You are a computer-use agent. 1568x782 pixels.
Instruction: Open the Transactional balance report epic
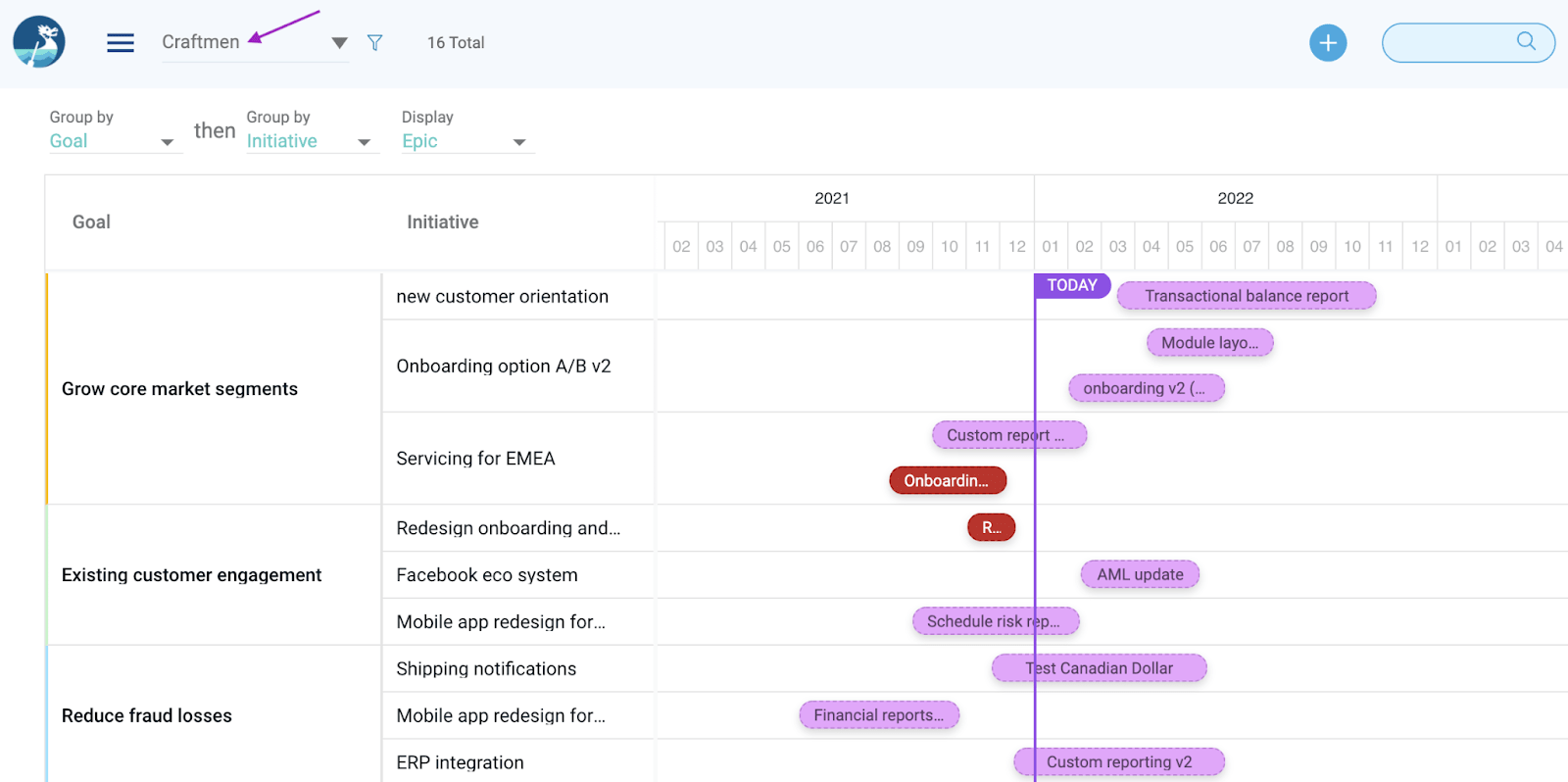point(1247,296)
